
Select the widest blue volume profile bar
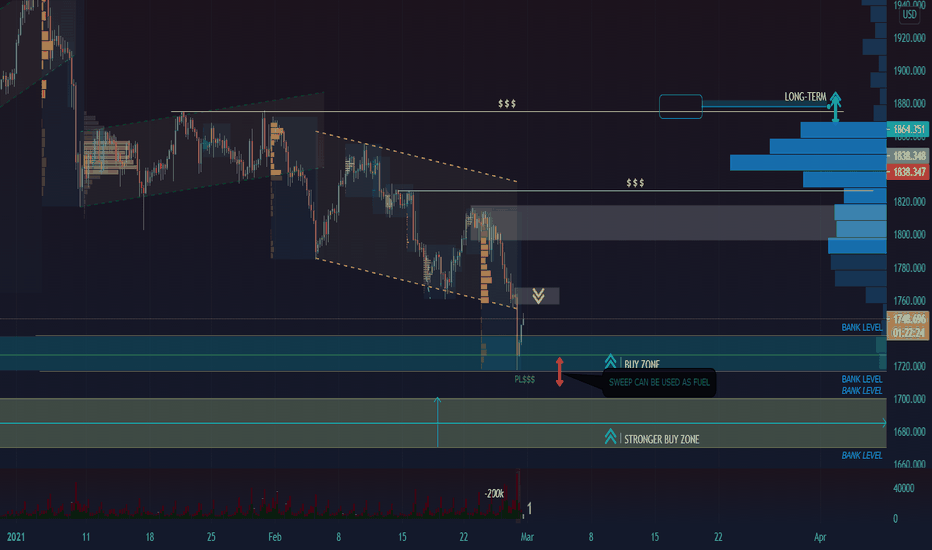(808, 162)
